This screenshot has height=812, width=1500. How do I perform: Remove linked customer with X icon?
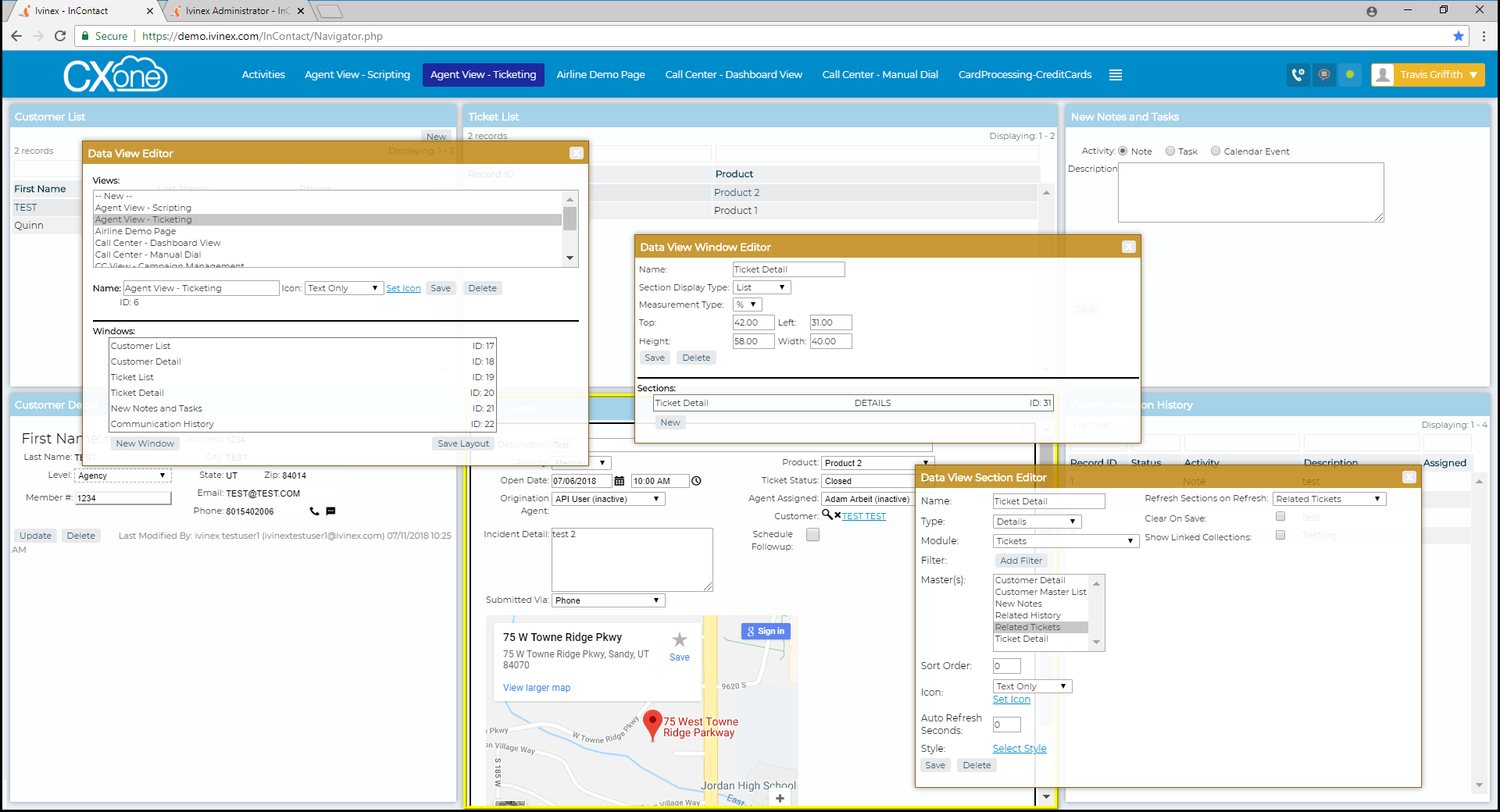[x=837, y=515]
